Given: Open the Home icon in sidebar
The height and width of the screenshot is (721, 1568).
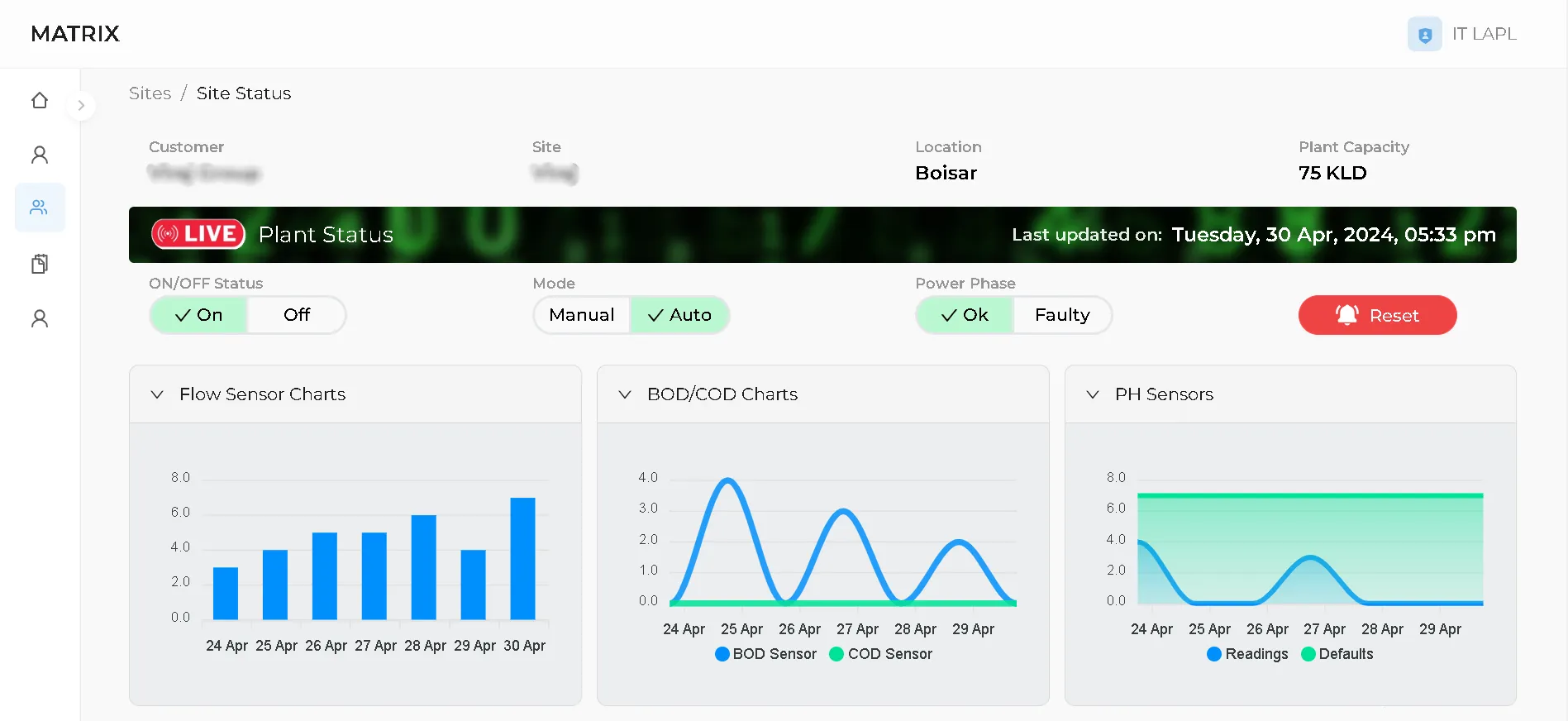Looking at the screenshot, I should (x=40, y=101).
